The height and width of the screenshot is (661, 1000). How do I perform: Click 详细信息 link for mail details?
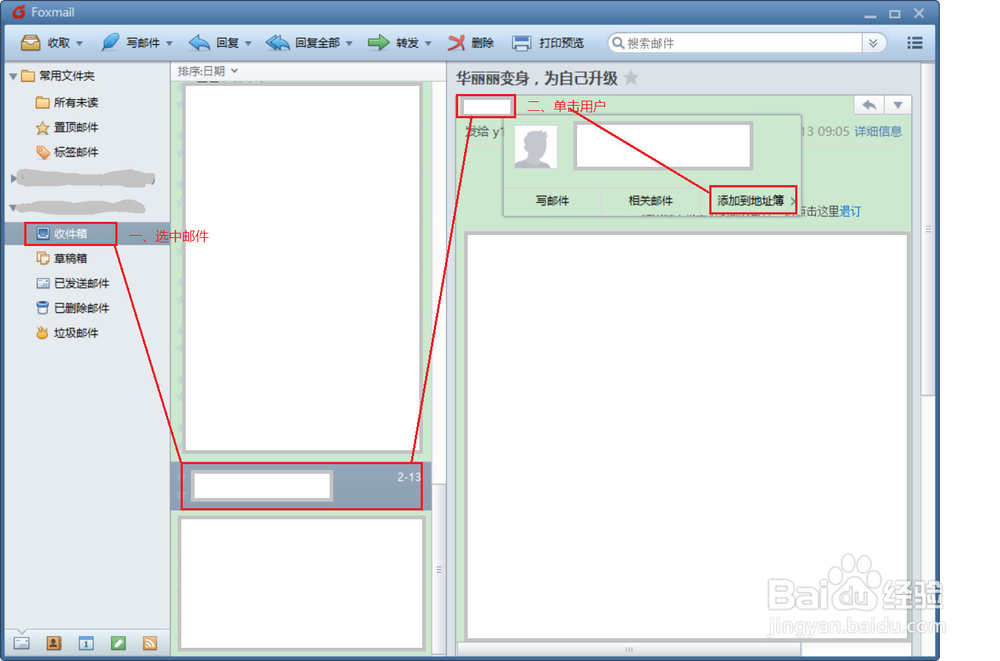tap(878, 131)
